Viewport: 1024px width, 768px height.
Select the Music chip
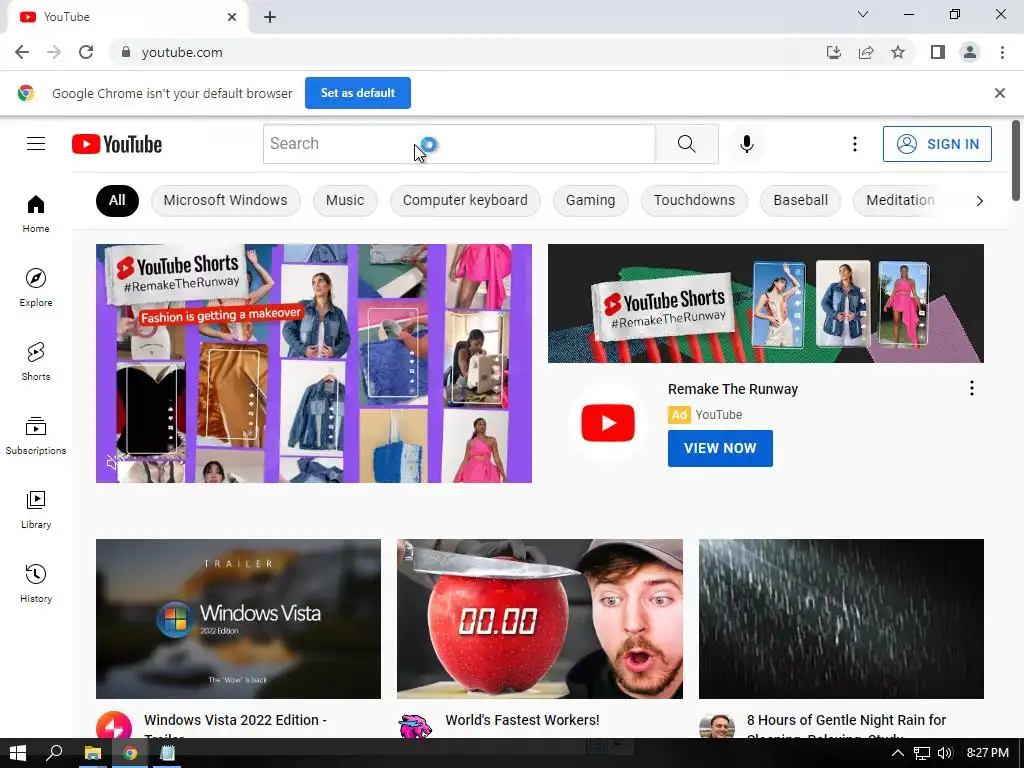tap(345, 200)
